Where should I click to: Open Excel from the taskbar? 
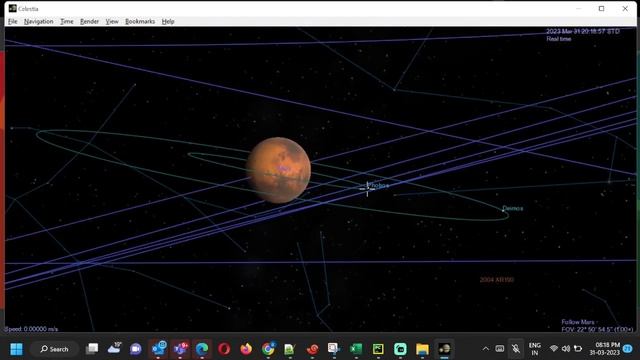tap(356, 349)
